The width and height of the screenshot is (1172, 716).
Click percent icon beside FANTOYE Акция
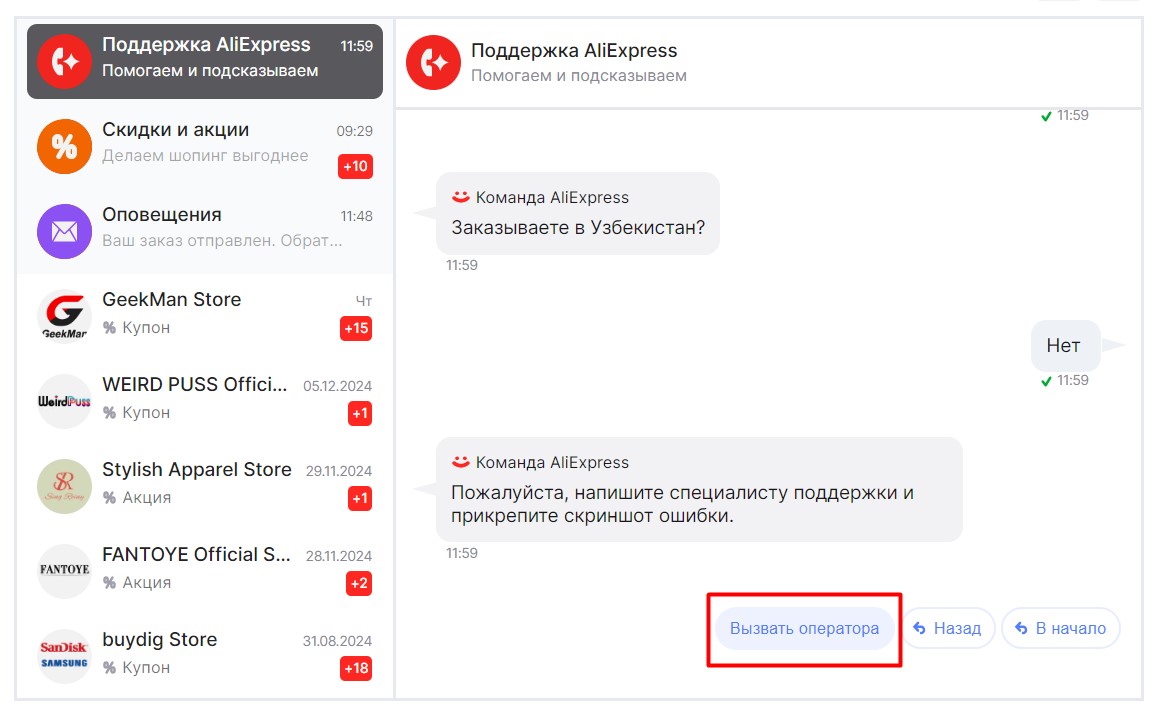(109, 582)
